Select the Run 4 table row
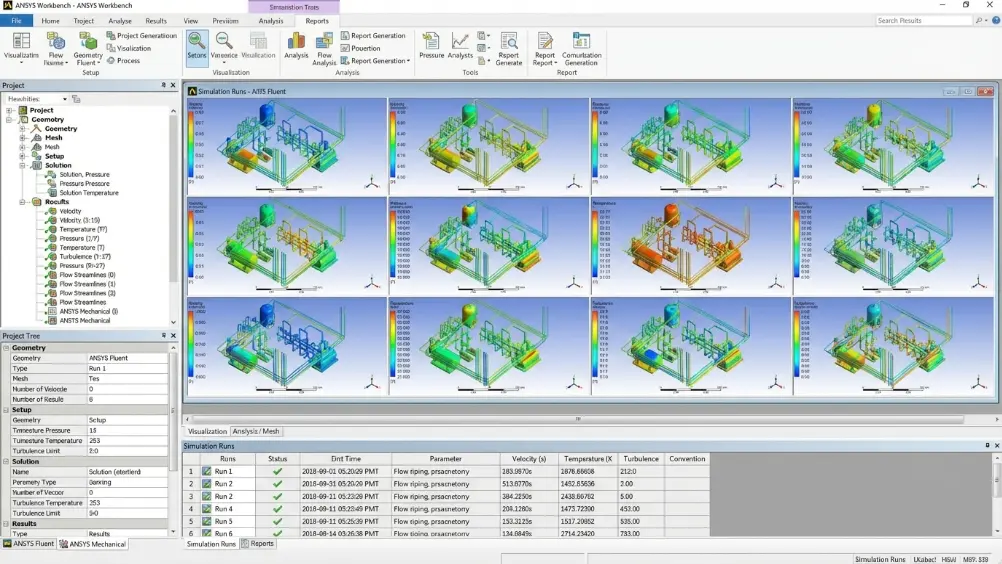 (x=446, y=509)
